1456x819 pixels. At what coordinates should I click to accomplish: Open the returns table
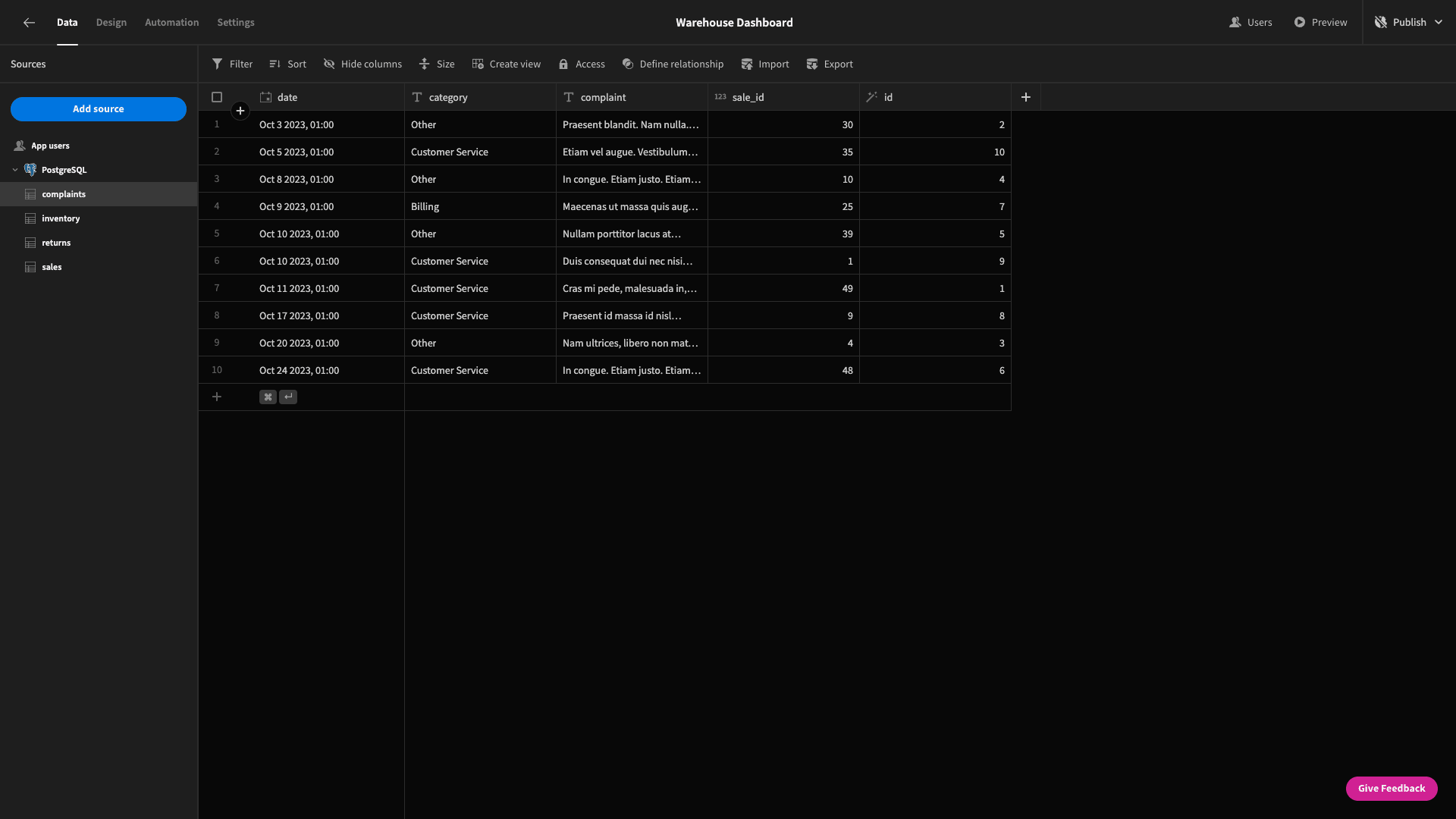click(x=99, y=243)
